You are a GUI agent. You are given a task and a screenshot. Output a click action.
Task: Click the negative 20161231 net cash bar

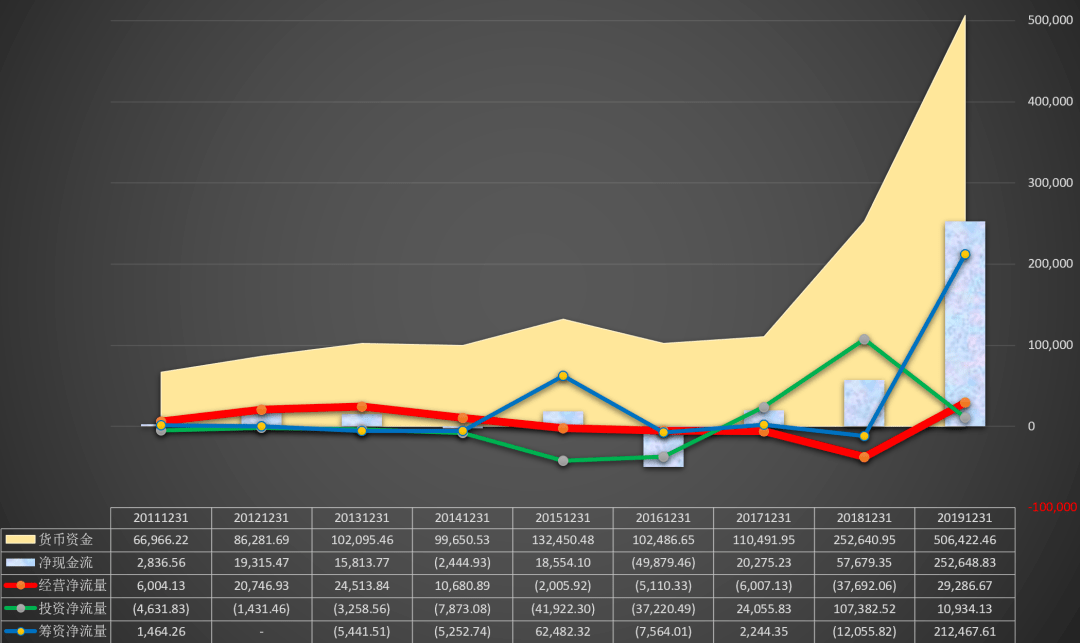click(x=663, y=447)
